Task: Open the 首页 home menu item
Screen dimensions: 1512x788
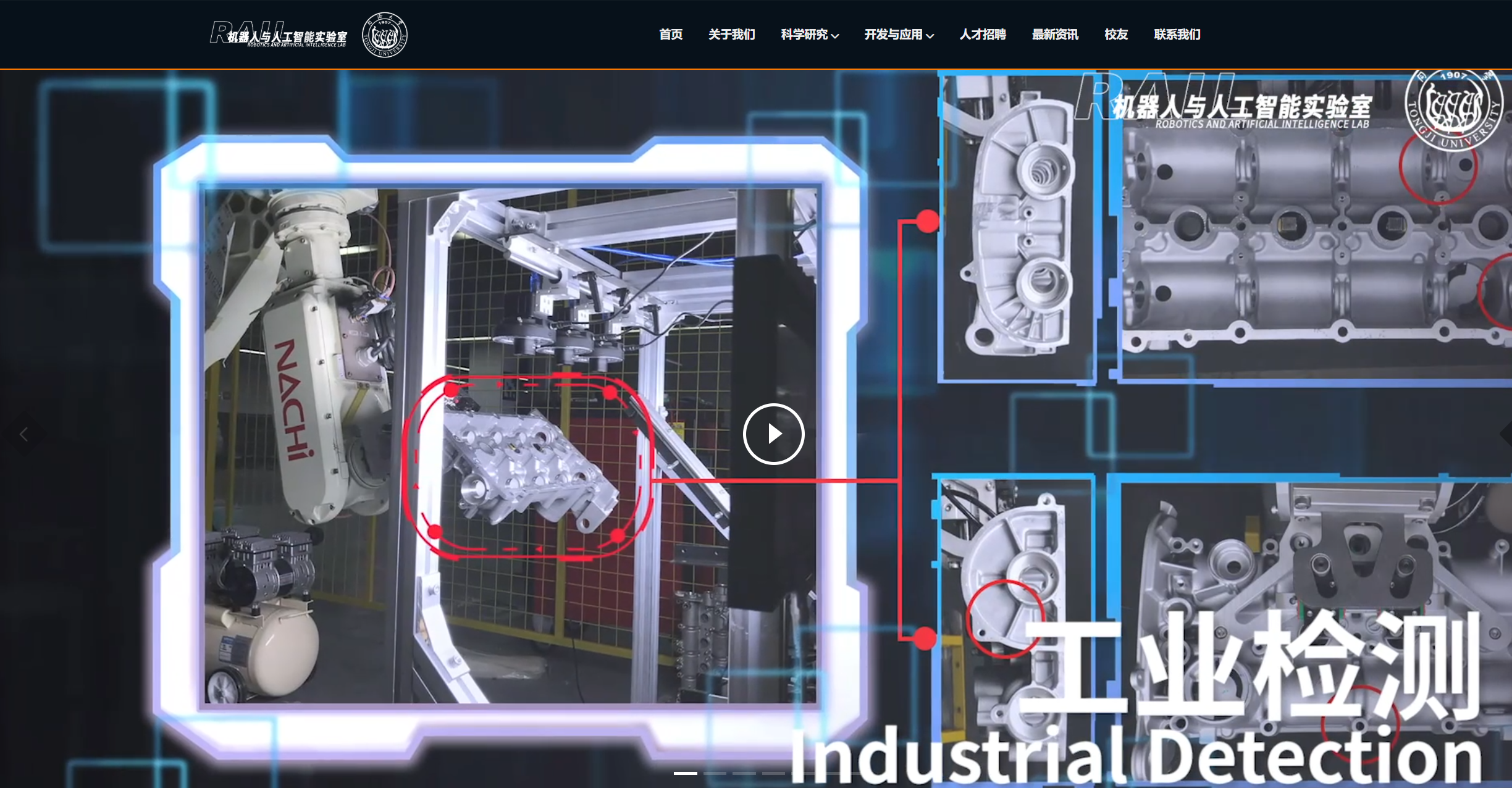Action: point(671,35)
